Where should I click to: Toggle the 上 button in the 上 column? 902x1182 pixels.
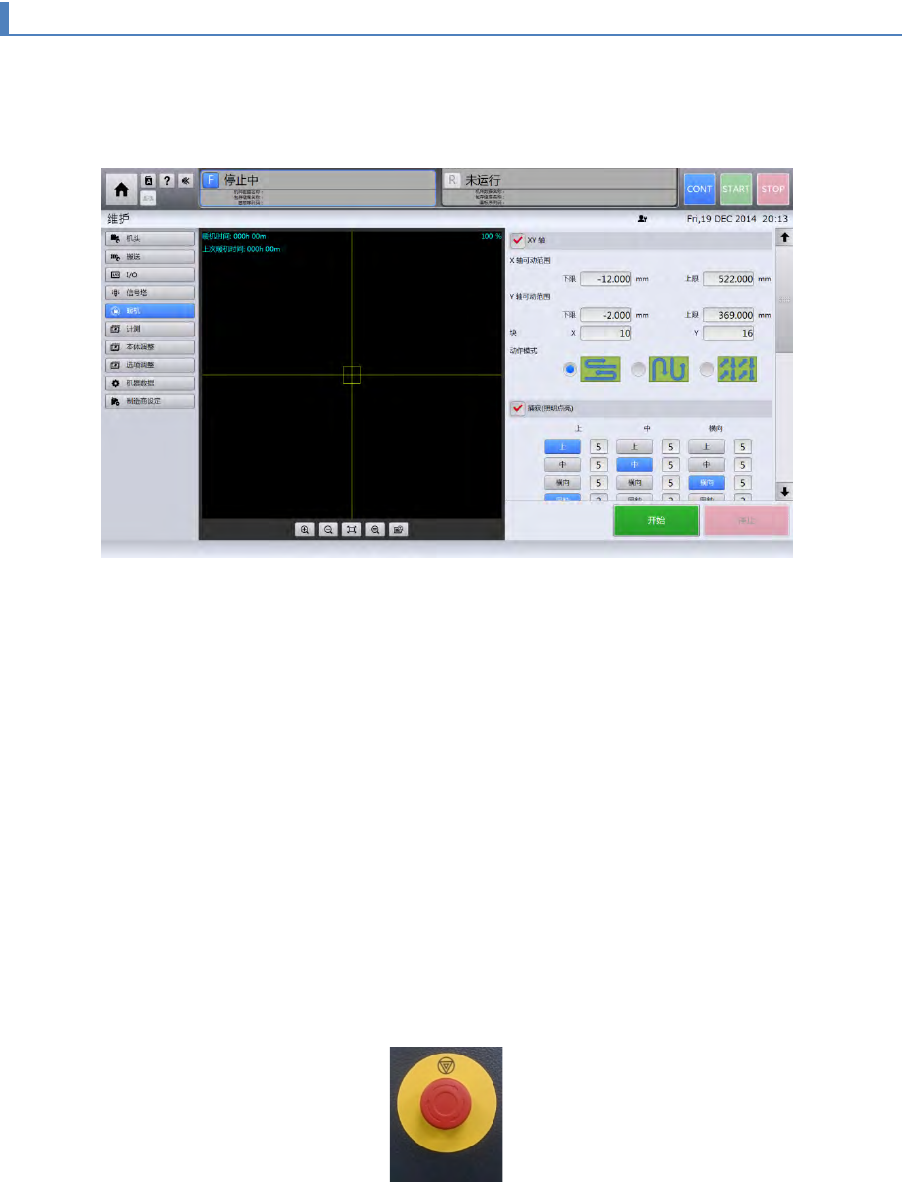pos(562,446)
